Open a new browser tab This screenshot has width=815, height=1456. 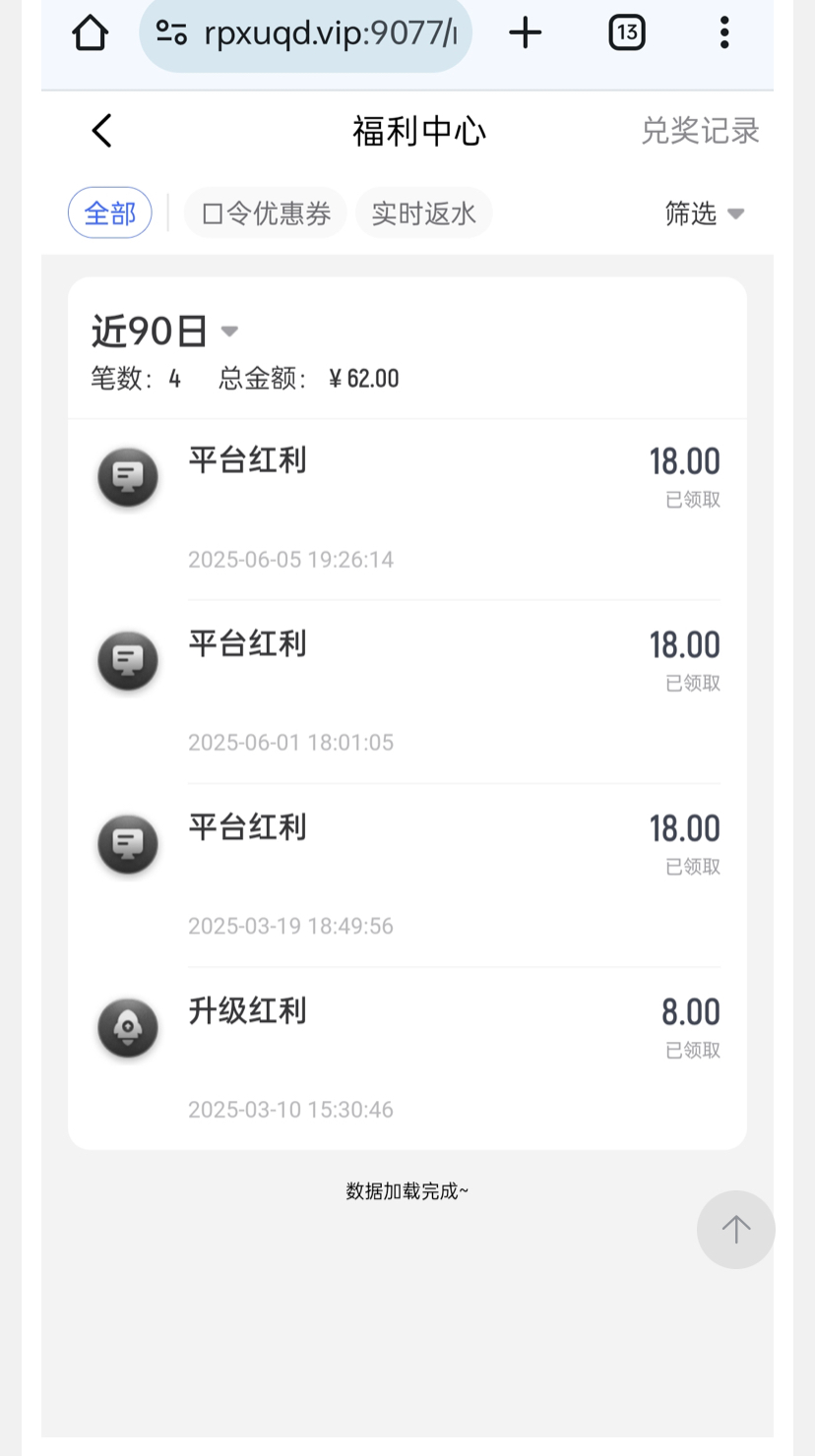[x=526, y=33]
